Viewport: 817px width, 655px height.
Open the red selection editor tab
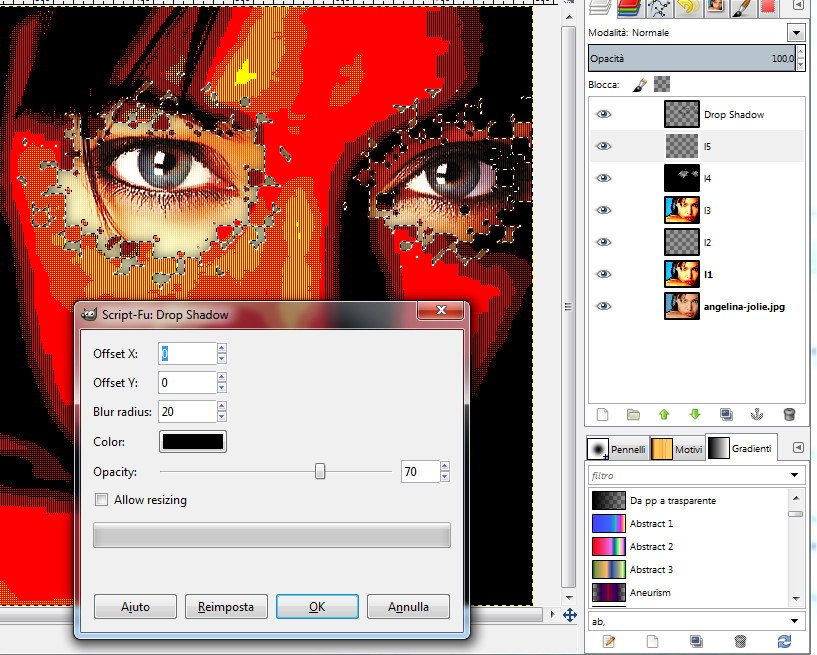point(768,7)
